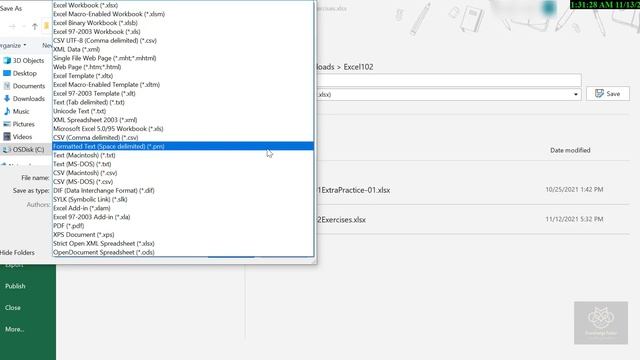Choose Strict Open XML Spreadsheet (*.xlsx)
This screenshot has width=640, height=360.
click(183, 243)
